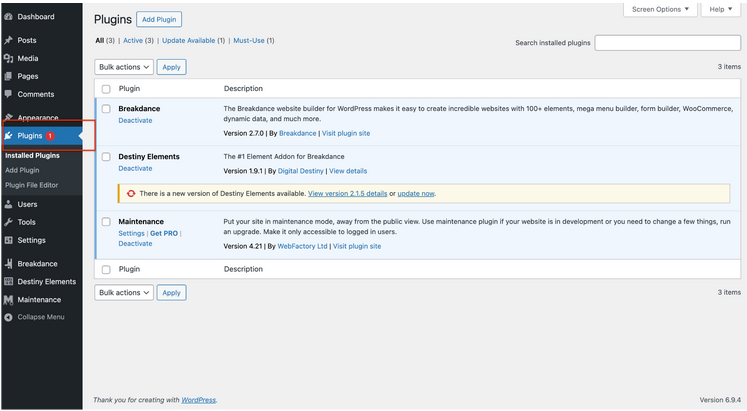Tick the Destiny Elements plugin checkbox

[106, 157]
